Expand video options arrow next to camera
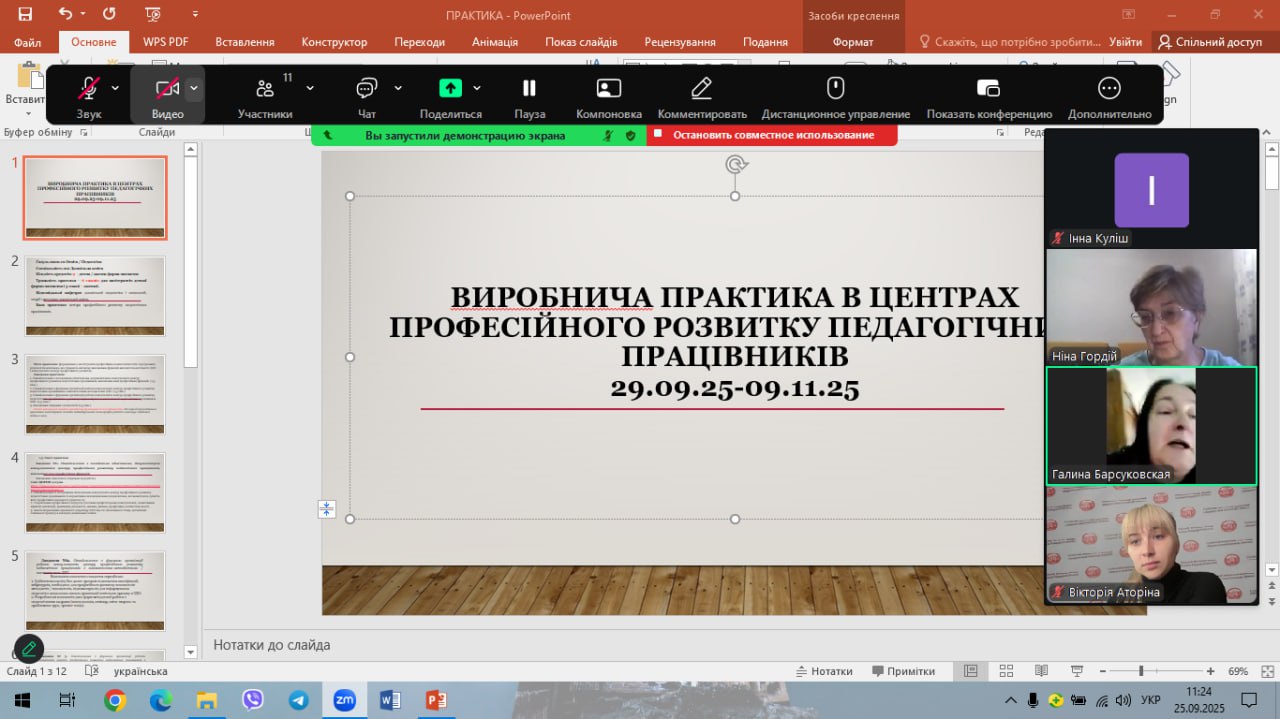Viewport: 1280px width, 719px height. (x=194, y=88)
